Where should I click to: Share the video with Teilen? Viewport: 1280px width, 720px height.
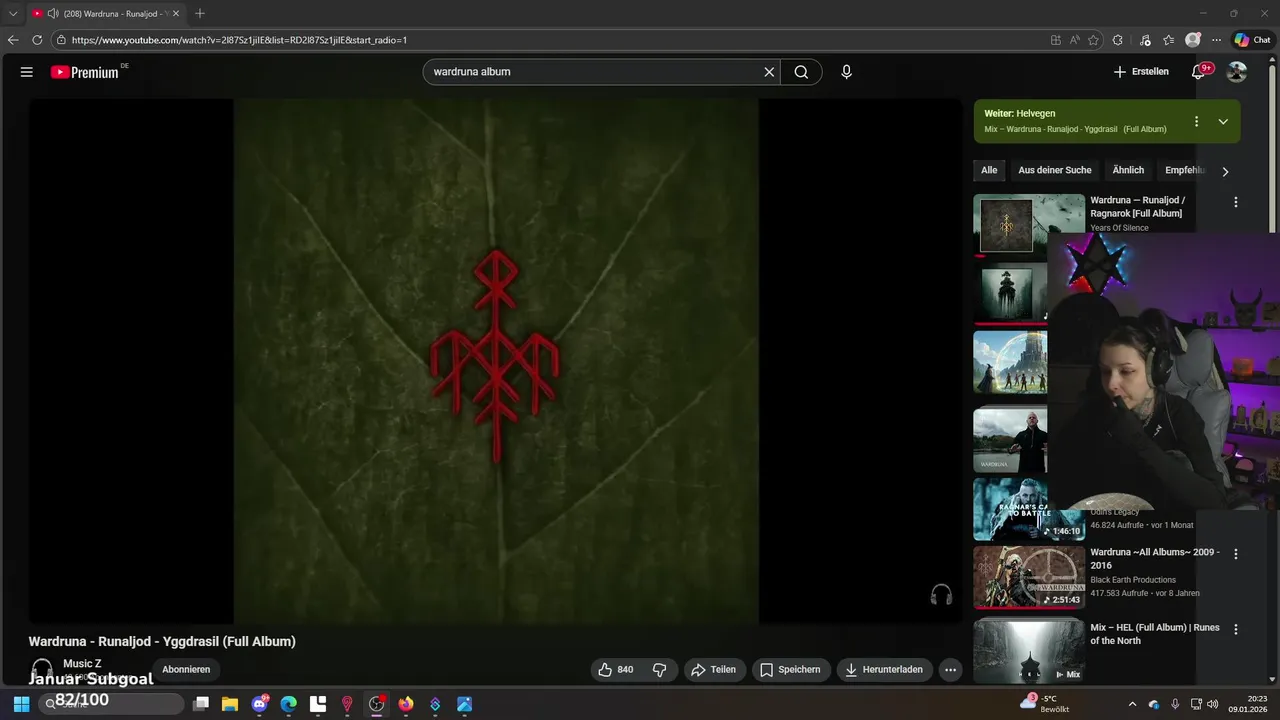tap(713, 670)
